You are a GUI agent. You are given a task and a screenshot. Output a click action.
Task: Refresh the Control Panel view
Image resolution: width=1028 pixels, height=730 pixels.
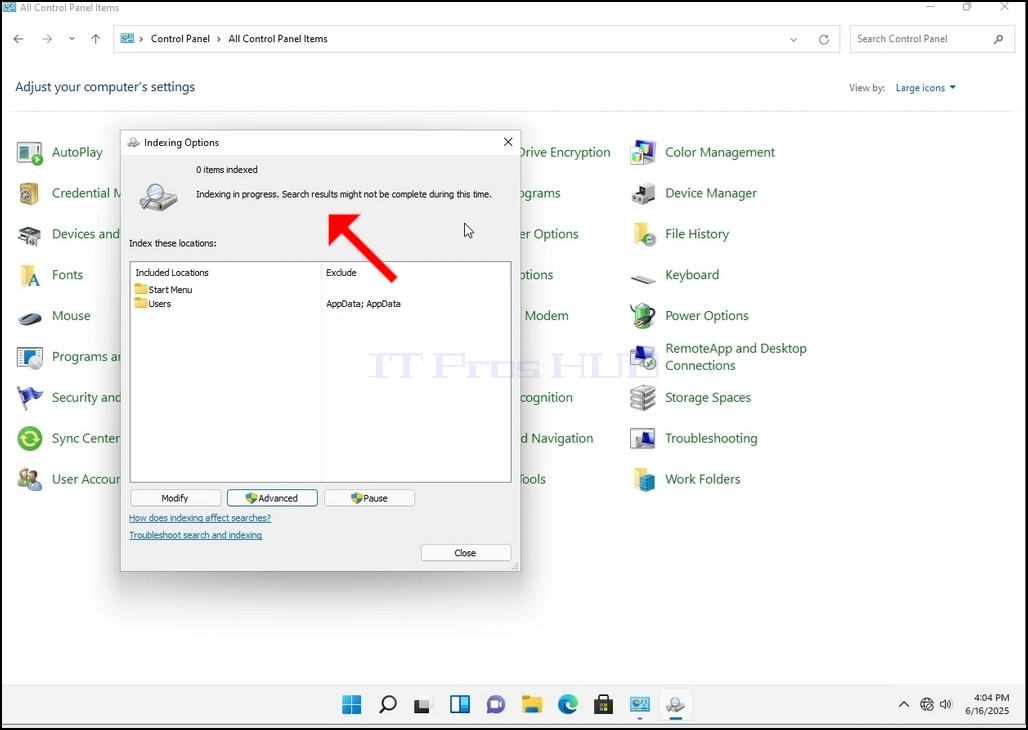click(823, 39)
